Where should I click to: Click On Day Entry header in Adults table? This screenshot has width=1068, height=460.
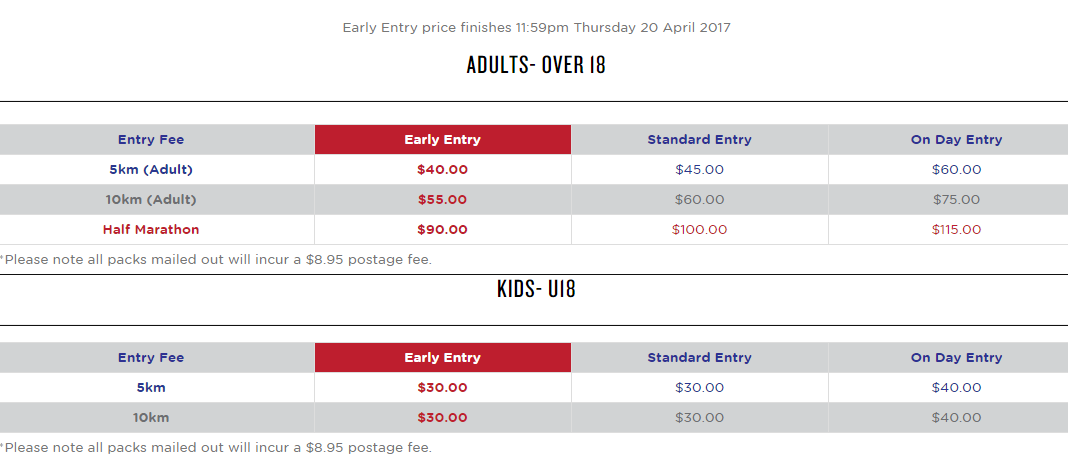coord(956,140)
